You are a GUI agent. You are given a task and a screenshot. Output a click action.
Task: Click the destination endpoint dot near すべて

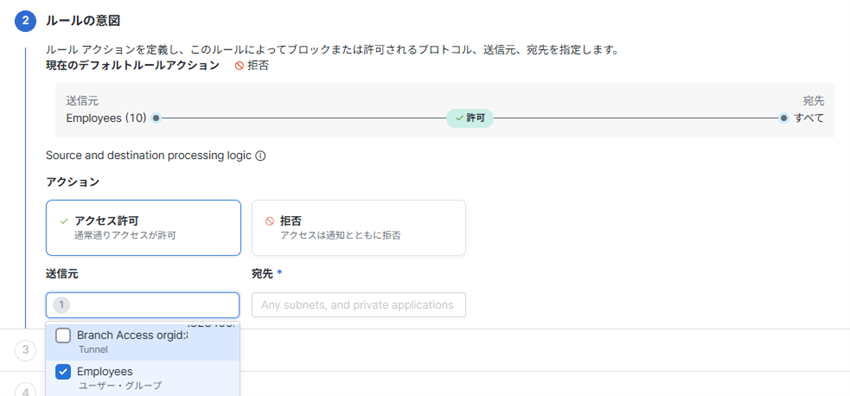783,118
